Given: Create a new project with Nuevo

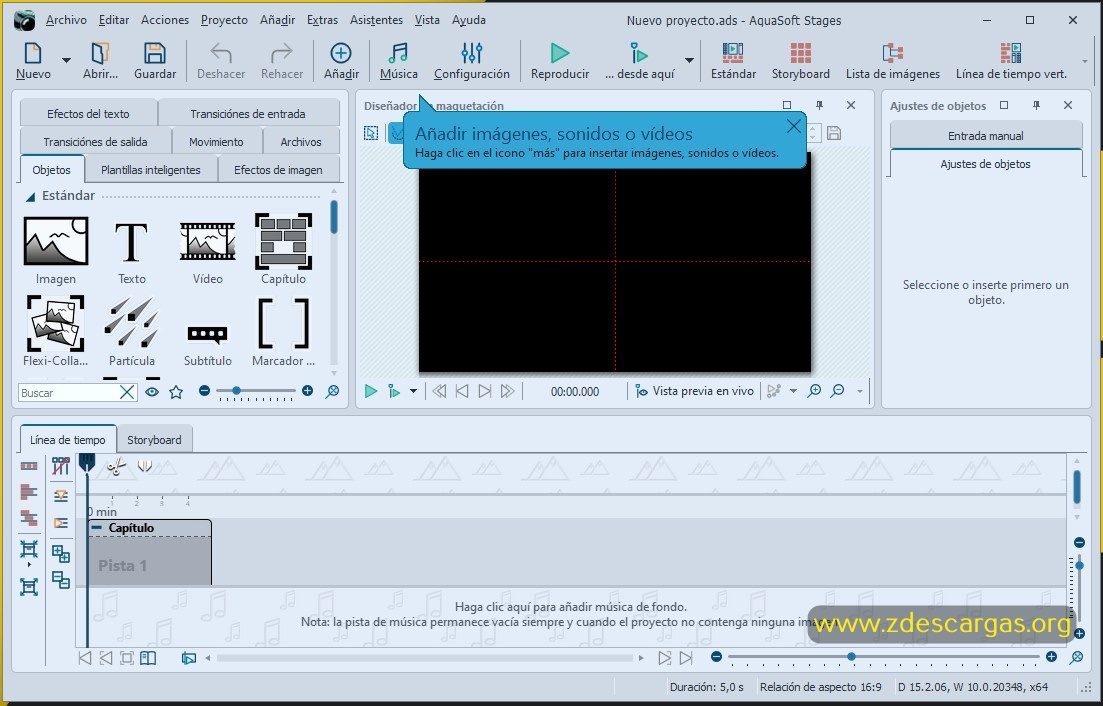Looking at the screenshot, I should pyautogui.click(x=33, y=61).
